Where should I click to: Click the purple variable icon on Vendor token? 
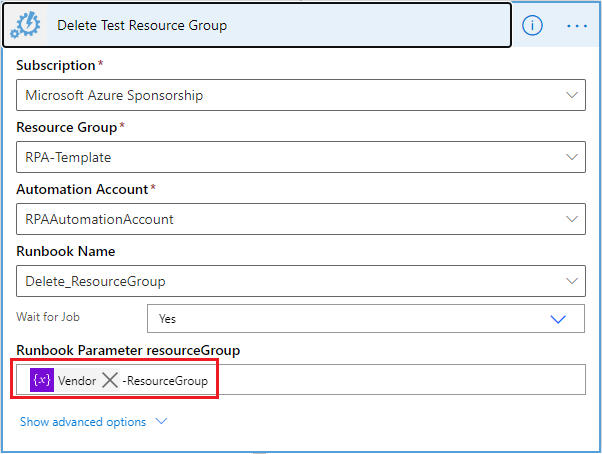tap(42, 380)
